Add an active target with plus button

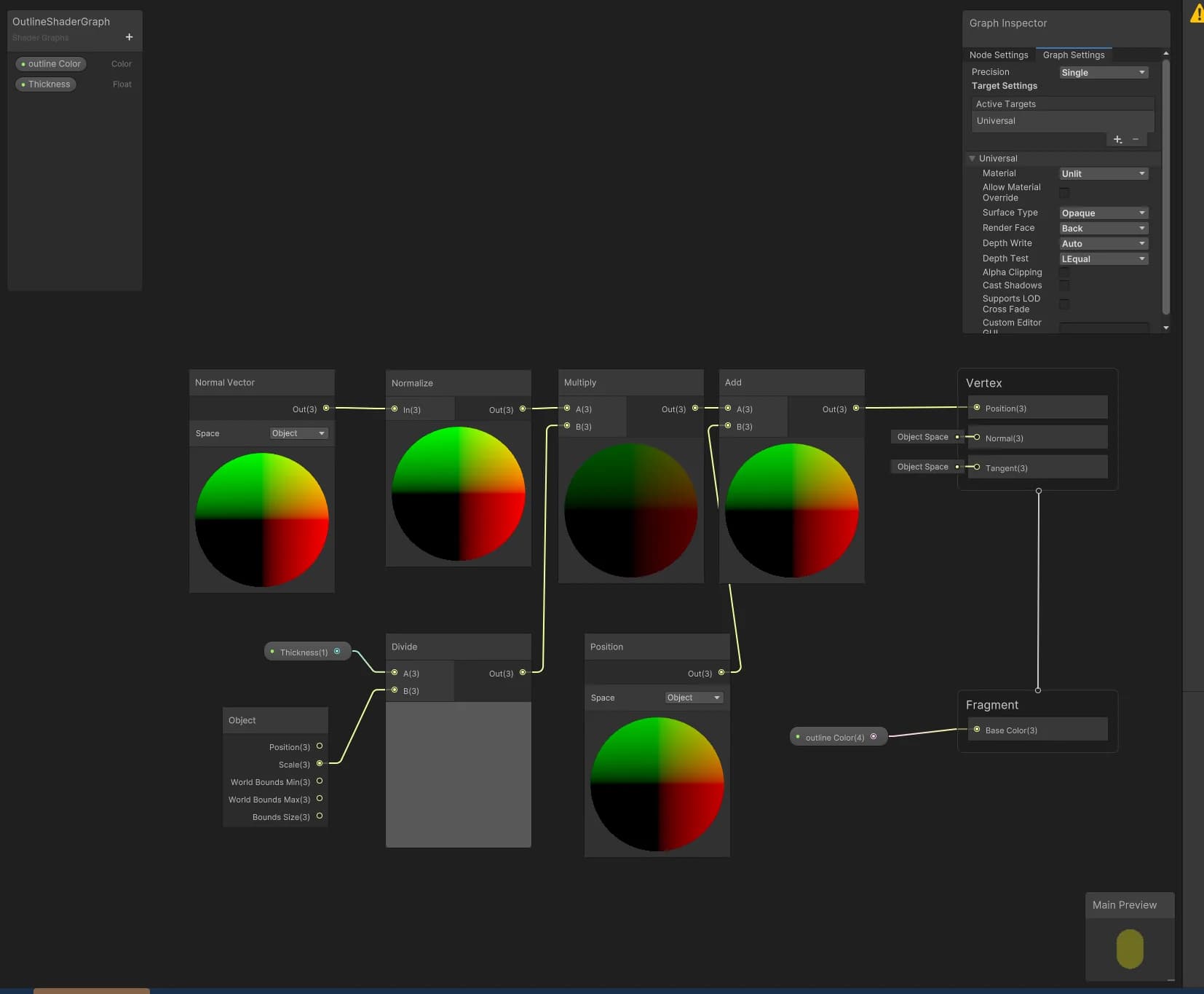(1117, 139)
